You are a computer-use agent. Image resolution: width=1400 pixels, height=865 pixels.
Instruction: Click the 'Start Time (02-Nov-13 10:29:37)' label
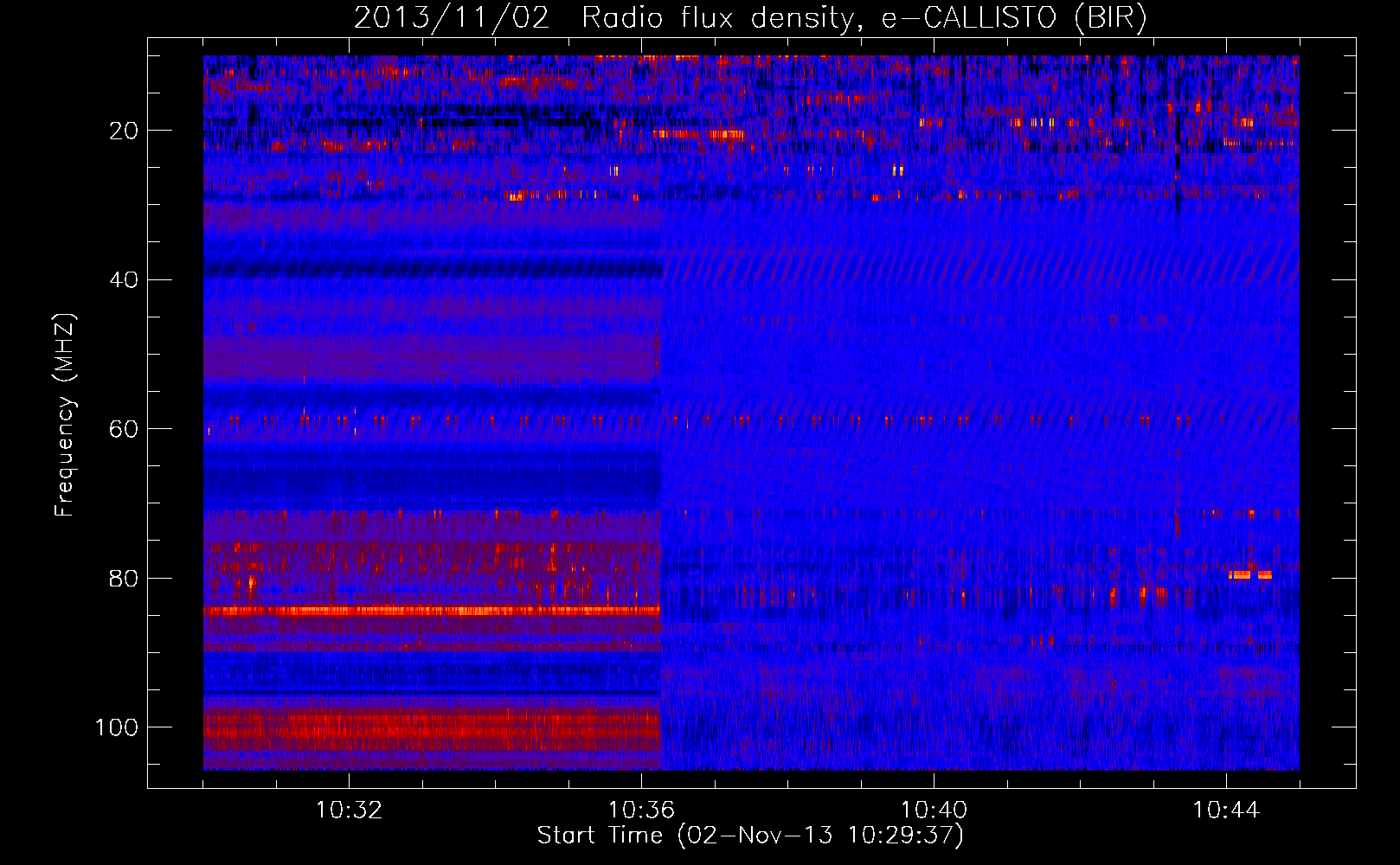(x=750, y=836)
